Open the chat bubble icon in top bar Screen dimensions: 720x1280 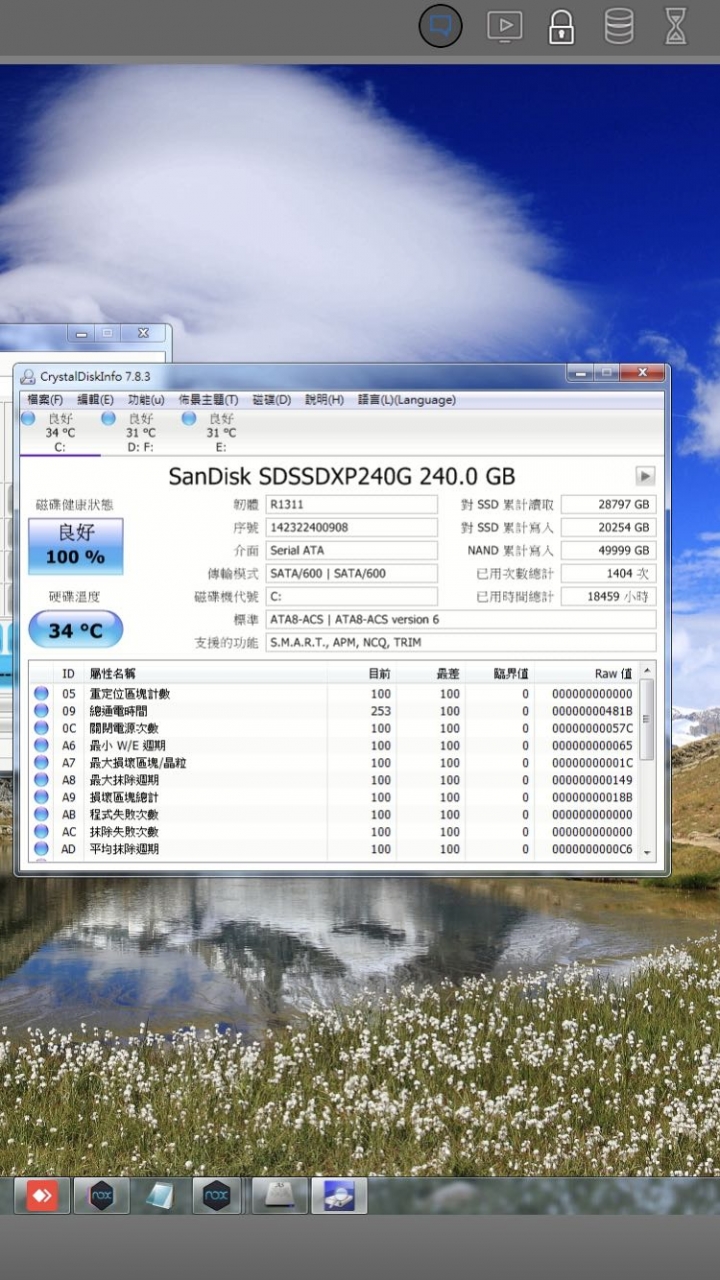click(440, 26)
